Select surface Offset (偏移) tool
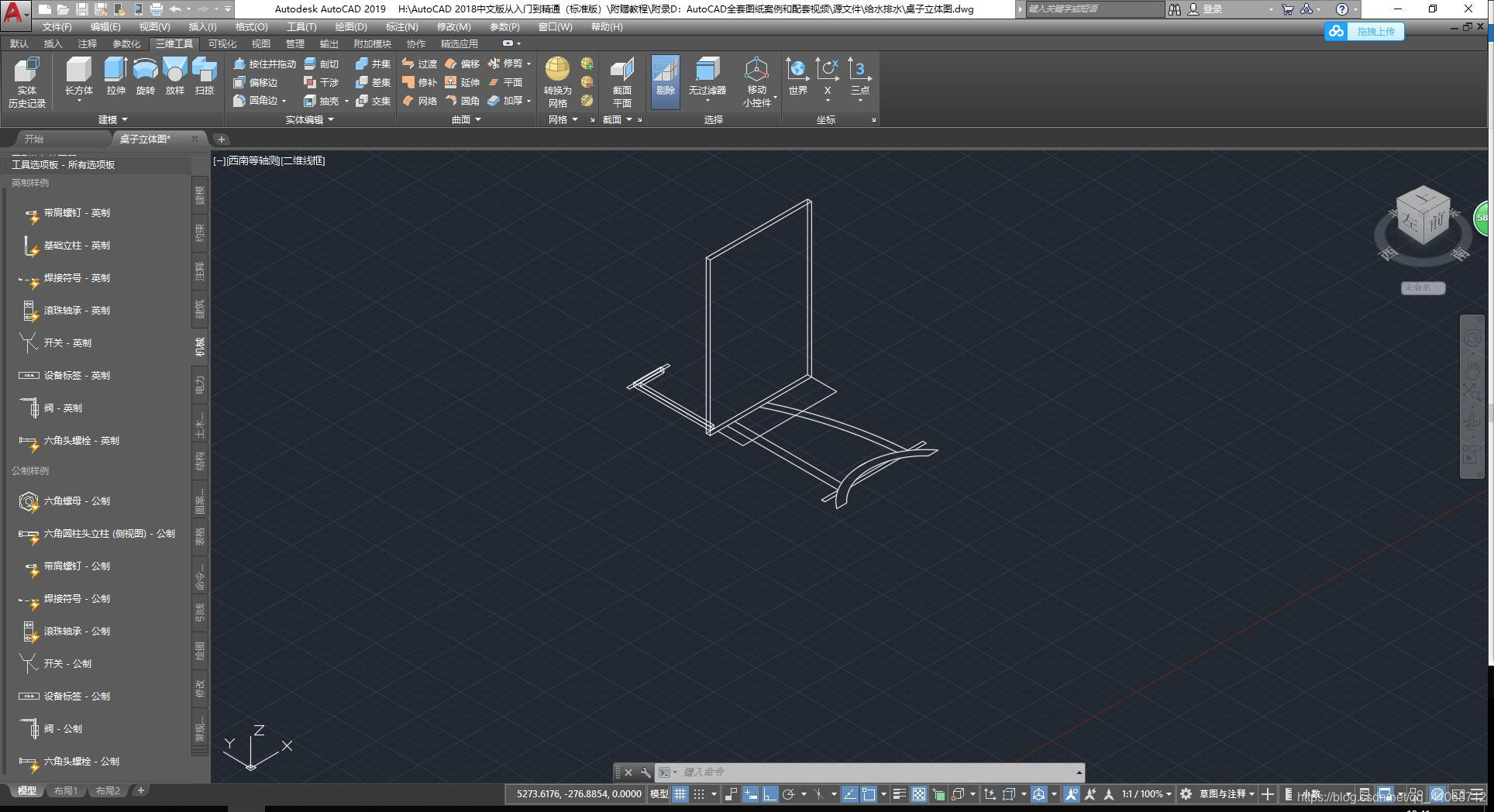Screen dimensions: 1494x812 click(x=463, y=64)
